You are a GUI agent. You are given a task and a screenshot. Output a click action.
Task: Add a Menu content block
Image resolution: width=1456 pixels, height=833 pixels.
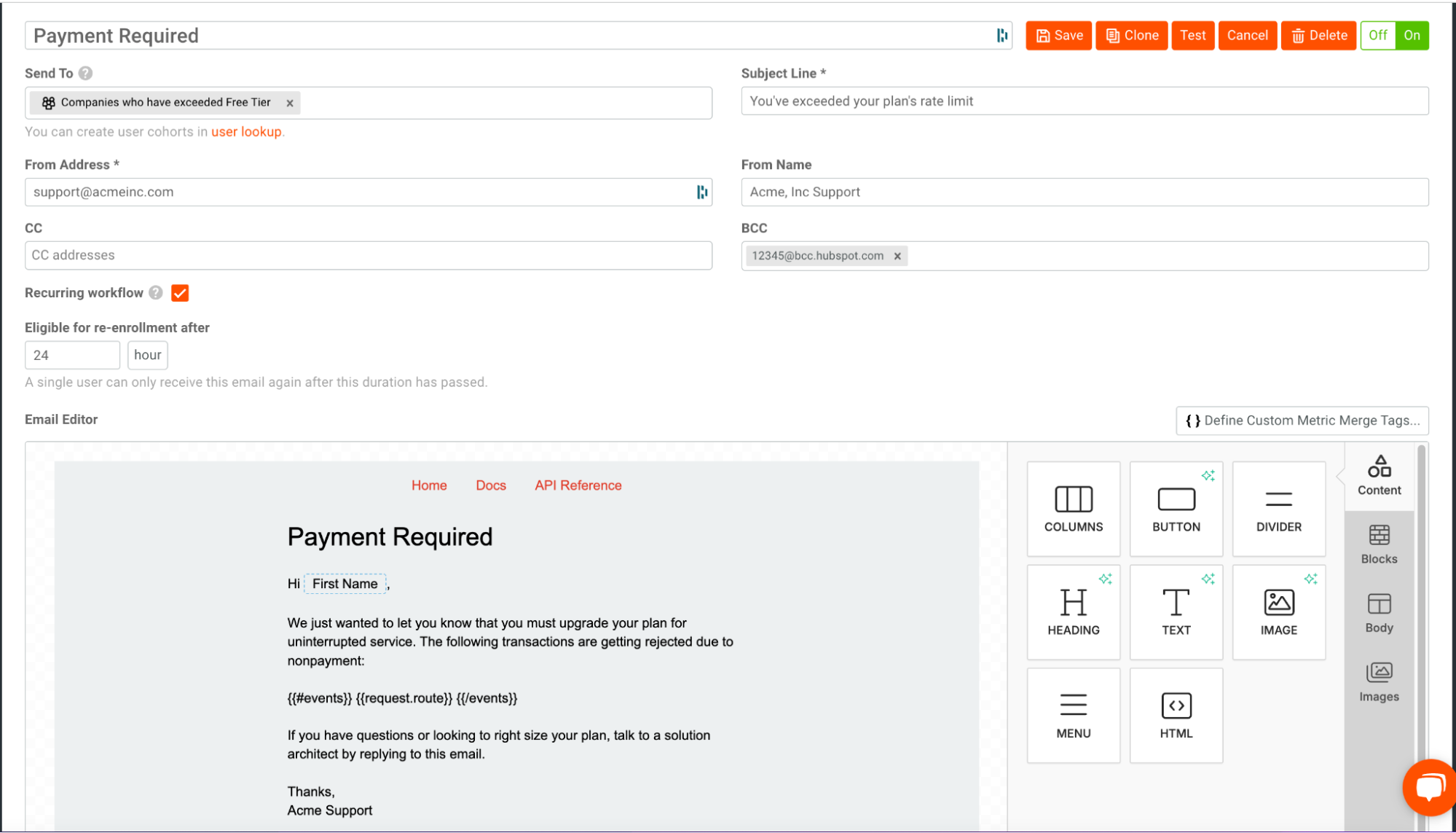coord(1073,715)
